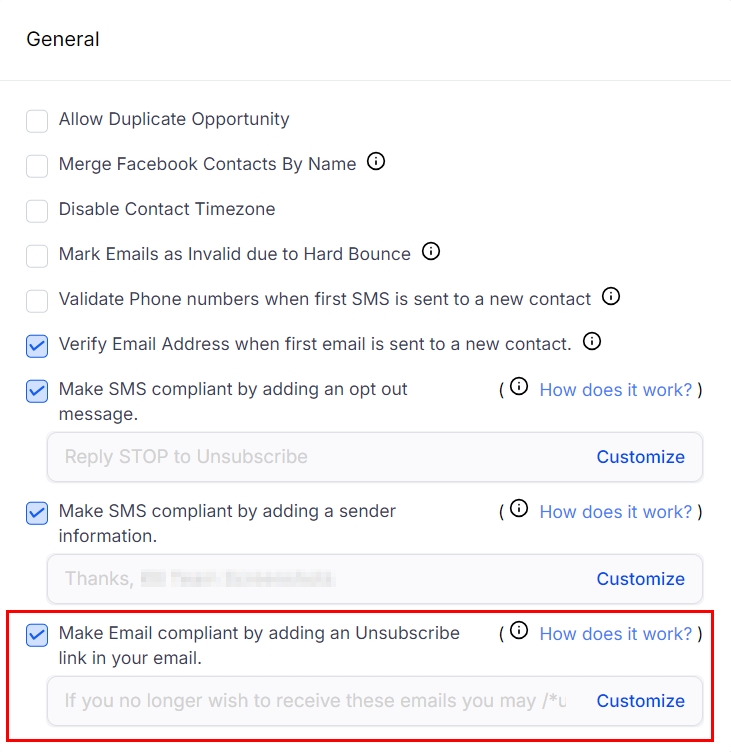This screenshot has height=752, width=731.
Task: Uncheck Verify Email Address checkbox
Action: coord(37,346)
